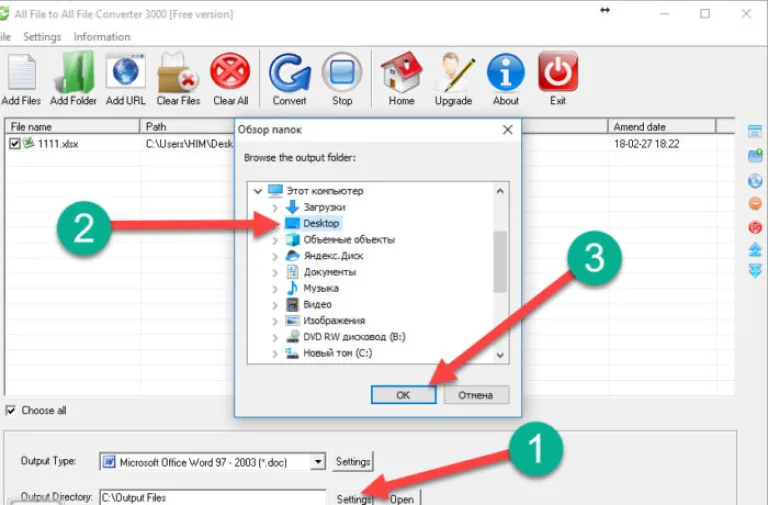The height and width of the screenshot is (505, 768).
Task: Click the Excel icon beside 1111.xlsx
Action: [x=29, y=143]
